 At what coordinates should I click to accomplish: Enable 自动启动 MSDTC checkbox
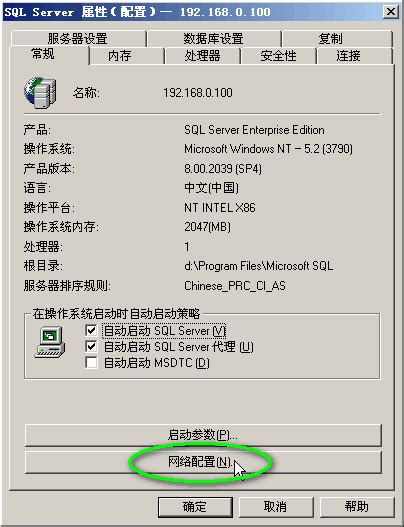pyautogui.click(x=91, y=363)
